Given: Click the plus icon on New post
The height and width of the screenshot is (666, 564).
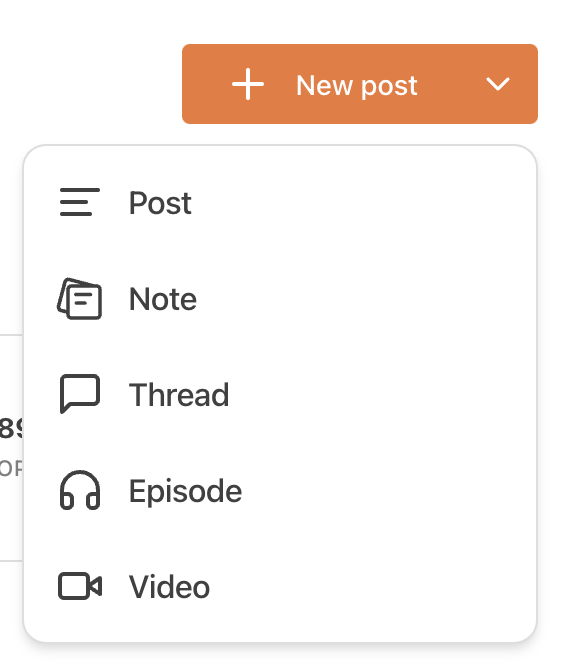Looking at the screenshot, I should pos(248,84).
